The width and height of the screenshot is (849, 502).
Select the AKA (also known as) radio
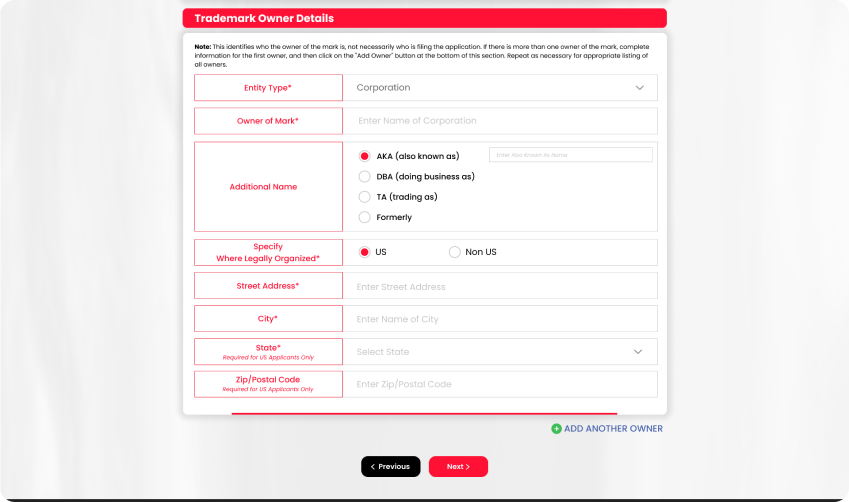tap(365, 156)
